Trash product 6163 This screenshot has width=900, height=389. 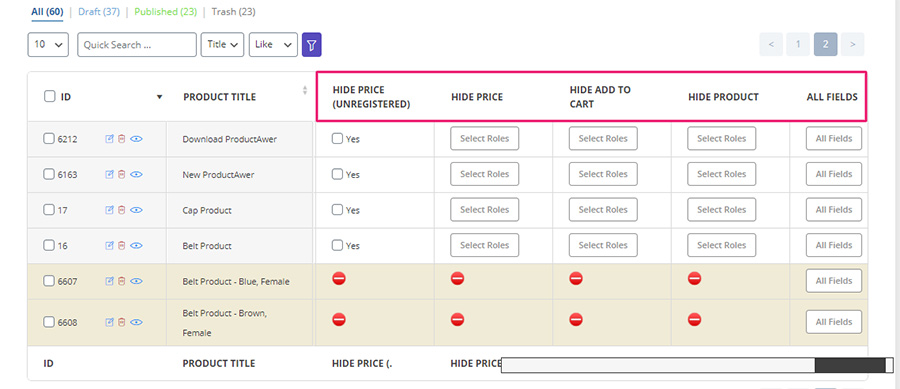(121, 174)
